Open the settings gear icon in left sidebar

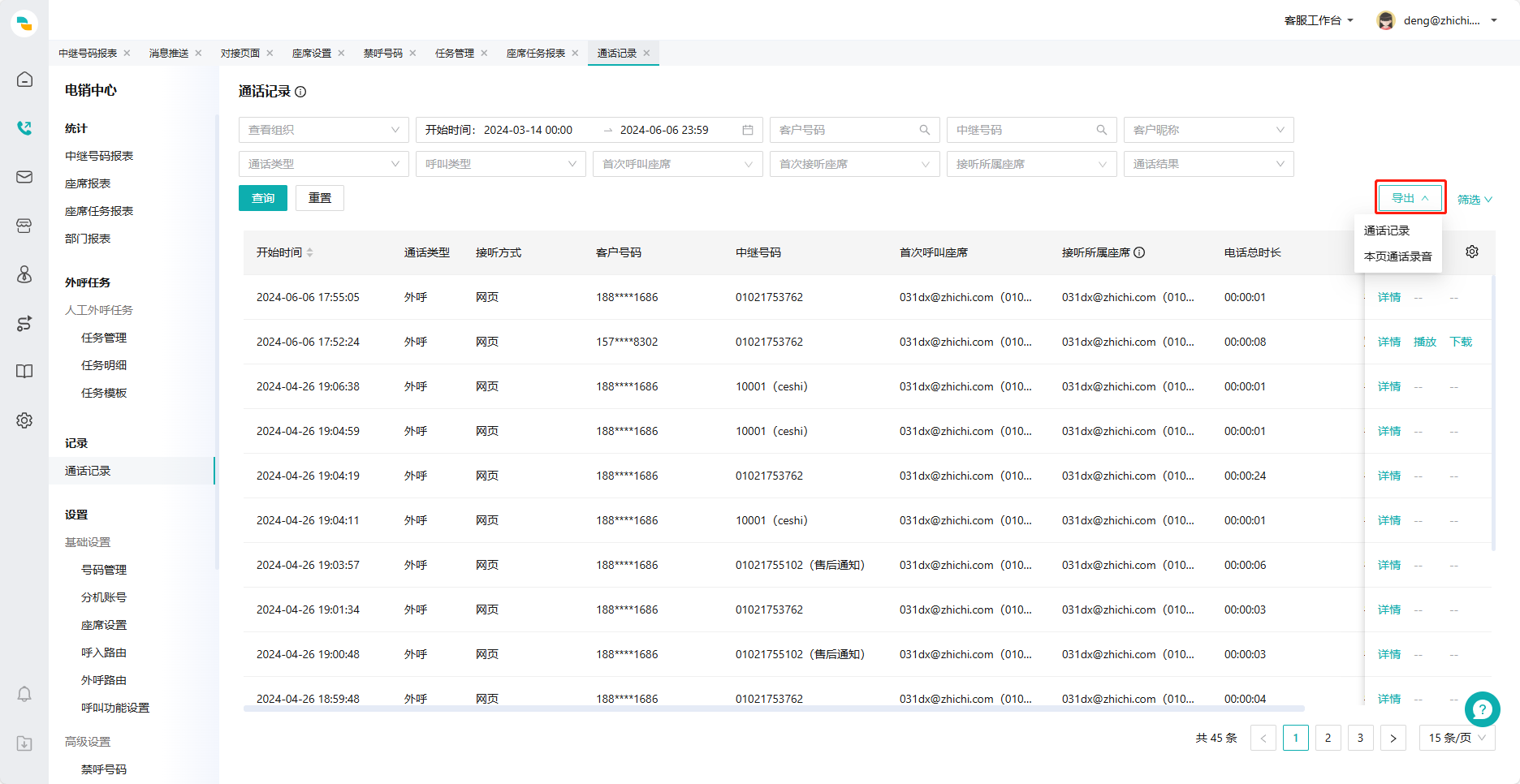click(x=24, y=420)
